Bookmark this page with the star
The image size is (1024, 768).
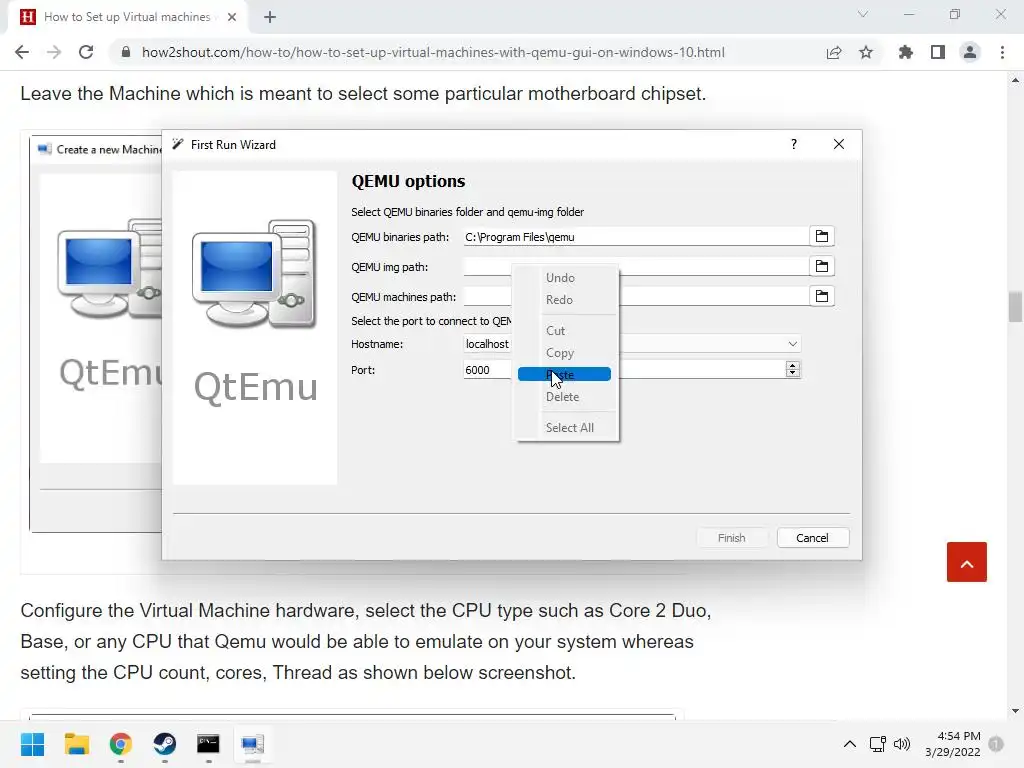[x=866, y=52]
